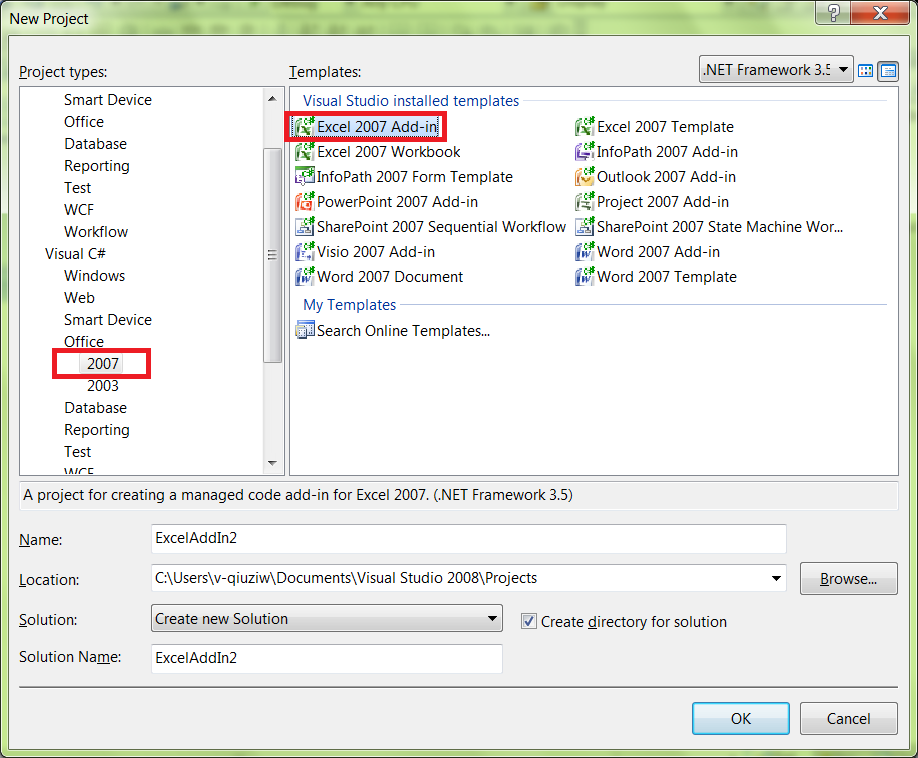Switch templates view to large icons
The width and height of the screenshot is (918, 758).
coord(866,70)
